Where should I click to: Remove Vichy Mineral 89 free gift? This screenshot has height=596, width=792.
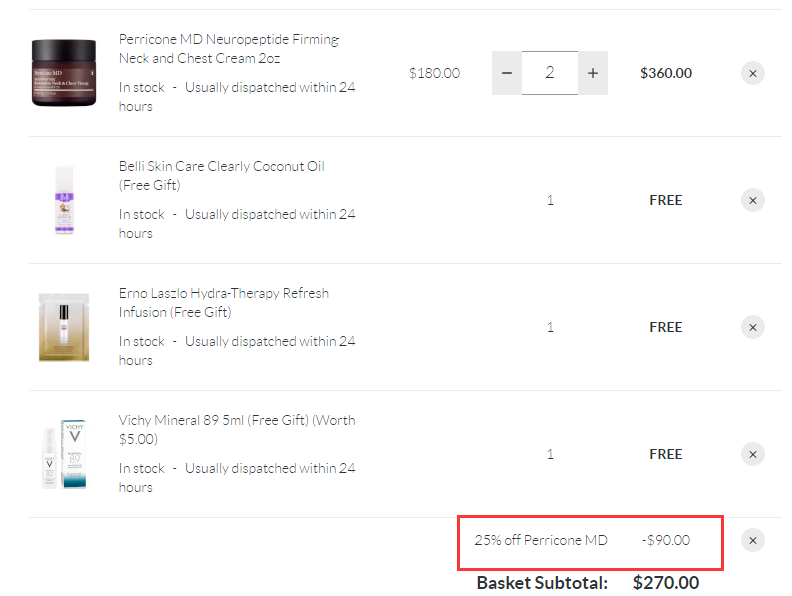(x=753, y=454)
